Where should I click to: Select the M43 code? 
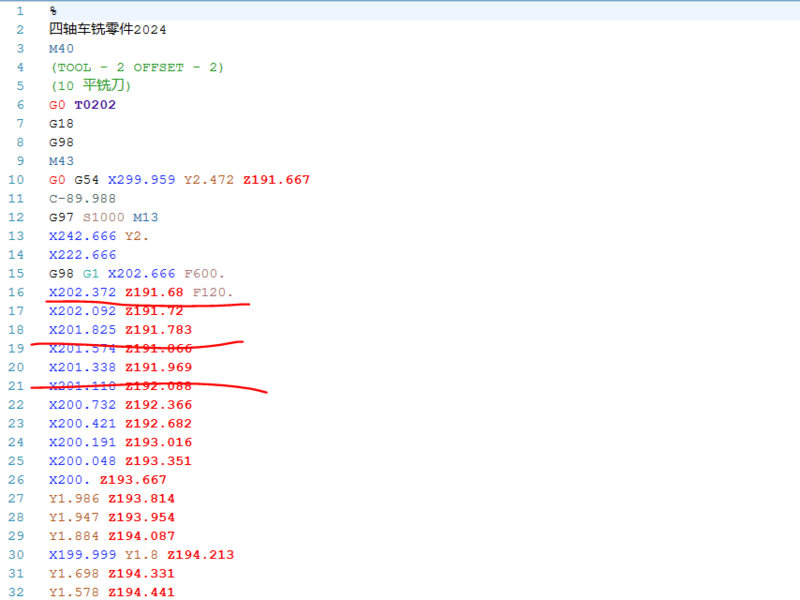tap(61, 161)
